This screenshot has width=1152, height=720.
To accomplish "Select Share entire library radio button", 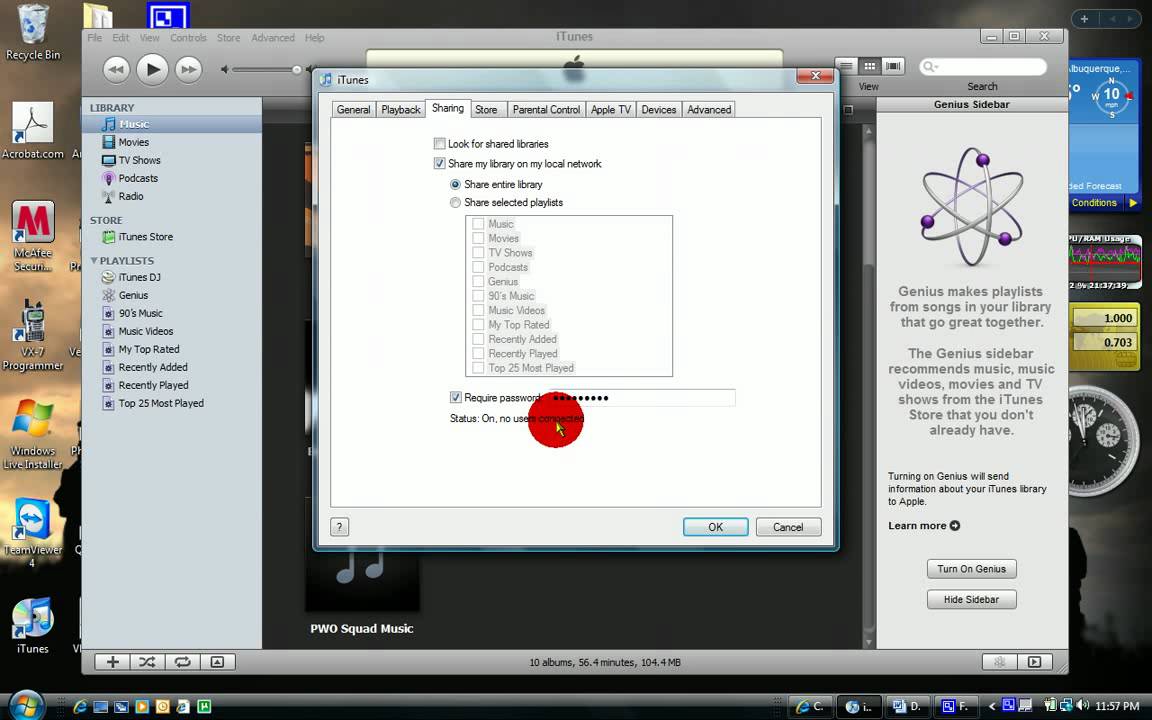I will click(456, 184).
